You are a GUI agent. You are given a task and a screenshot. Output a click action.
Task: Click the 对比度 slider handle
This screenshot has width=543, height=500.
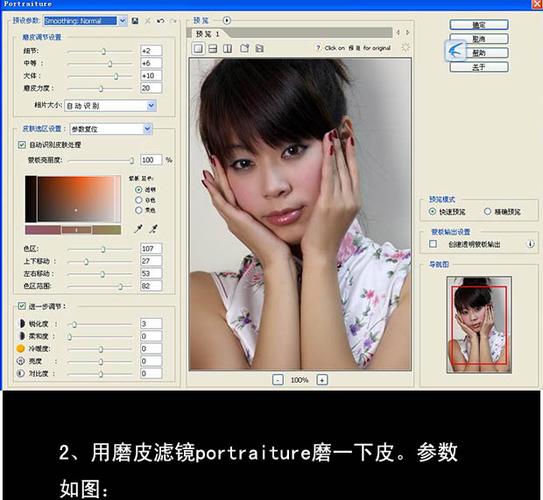click(x=101, y=374)
